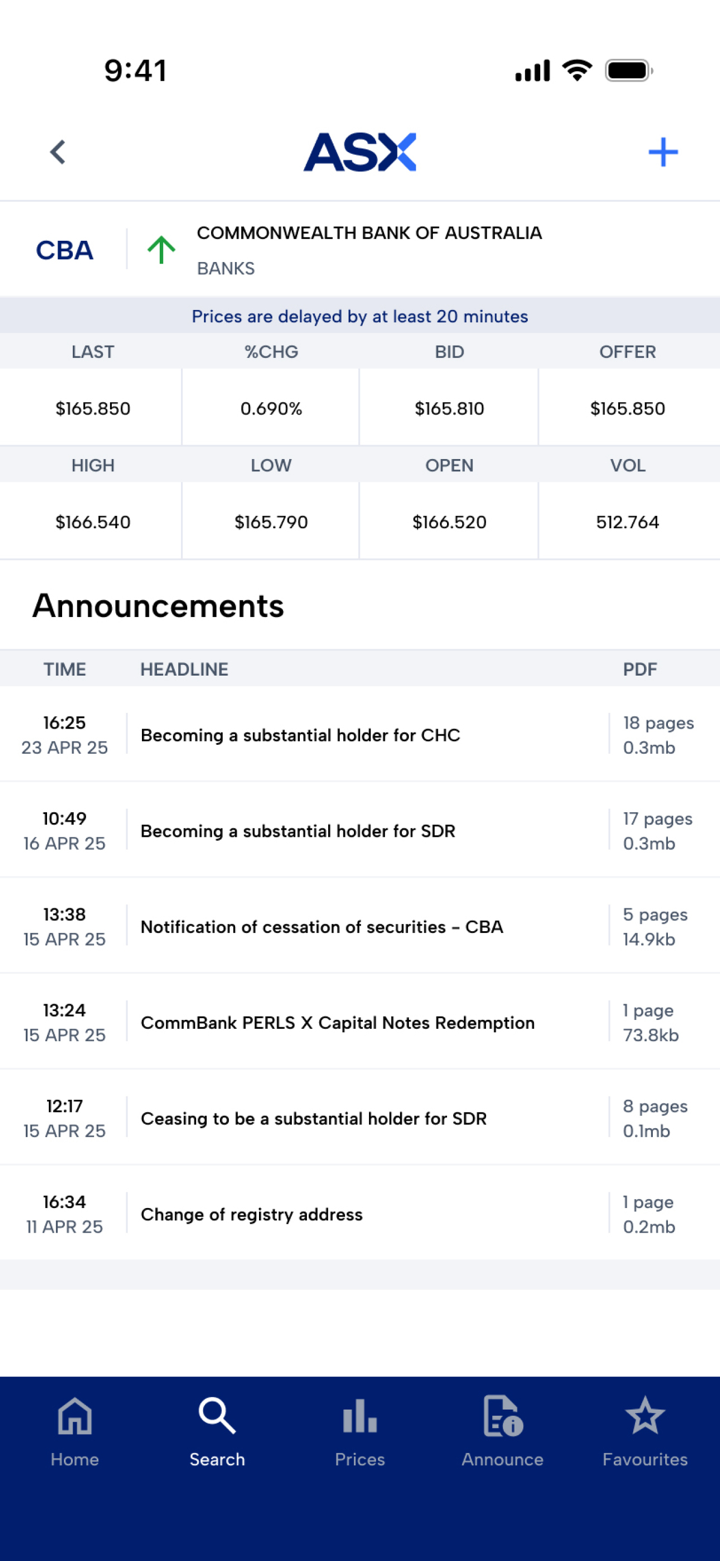Tap the VOL value 512.764
This screenshot has height=1561, width=720.
[628, 522]
